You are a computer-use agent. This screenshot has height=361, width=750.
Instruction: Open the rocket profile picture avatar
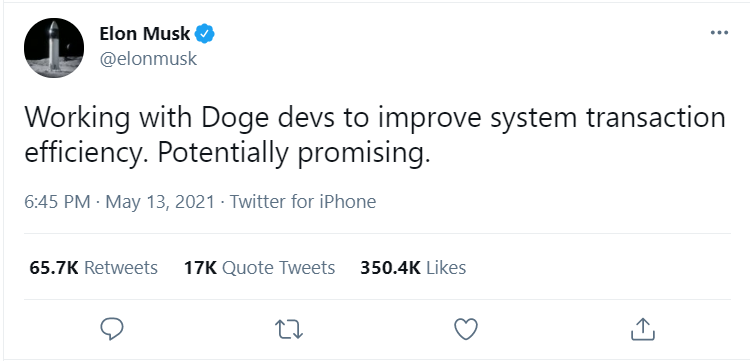(54, 48)
